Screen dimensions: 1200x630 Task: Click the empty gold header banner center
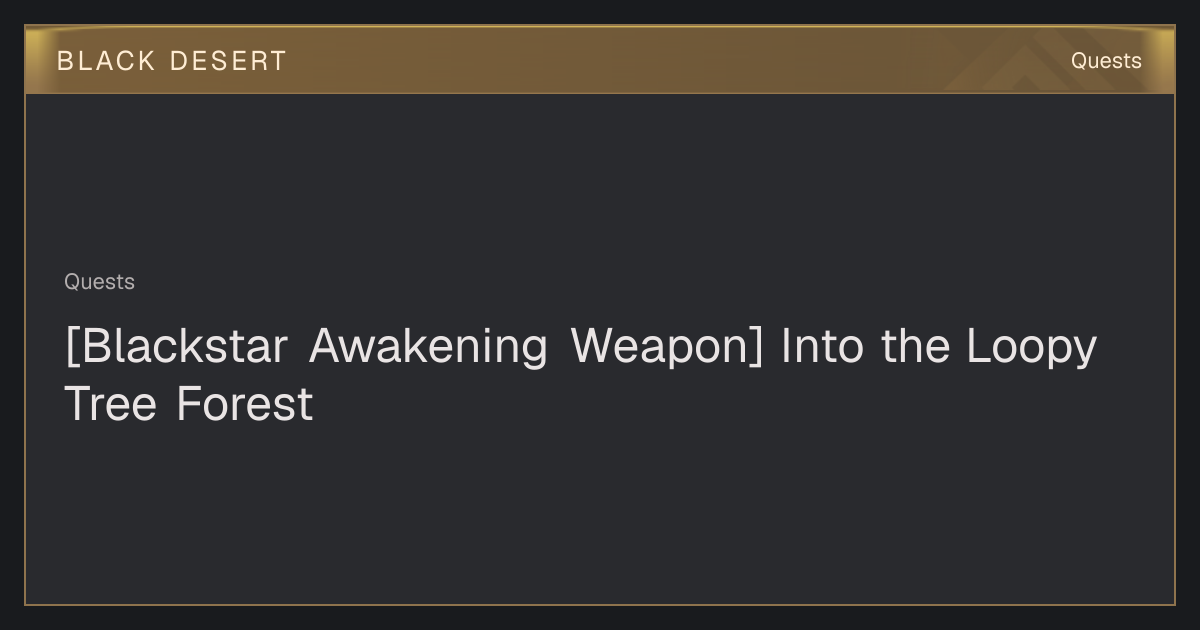[600, 61]
